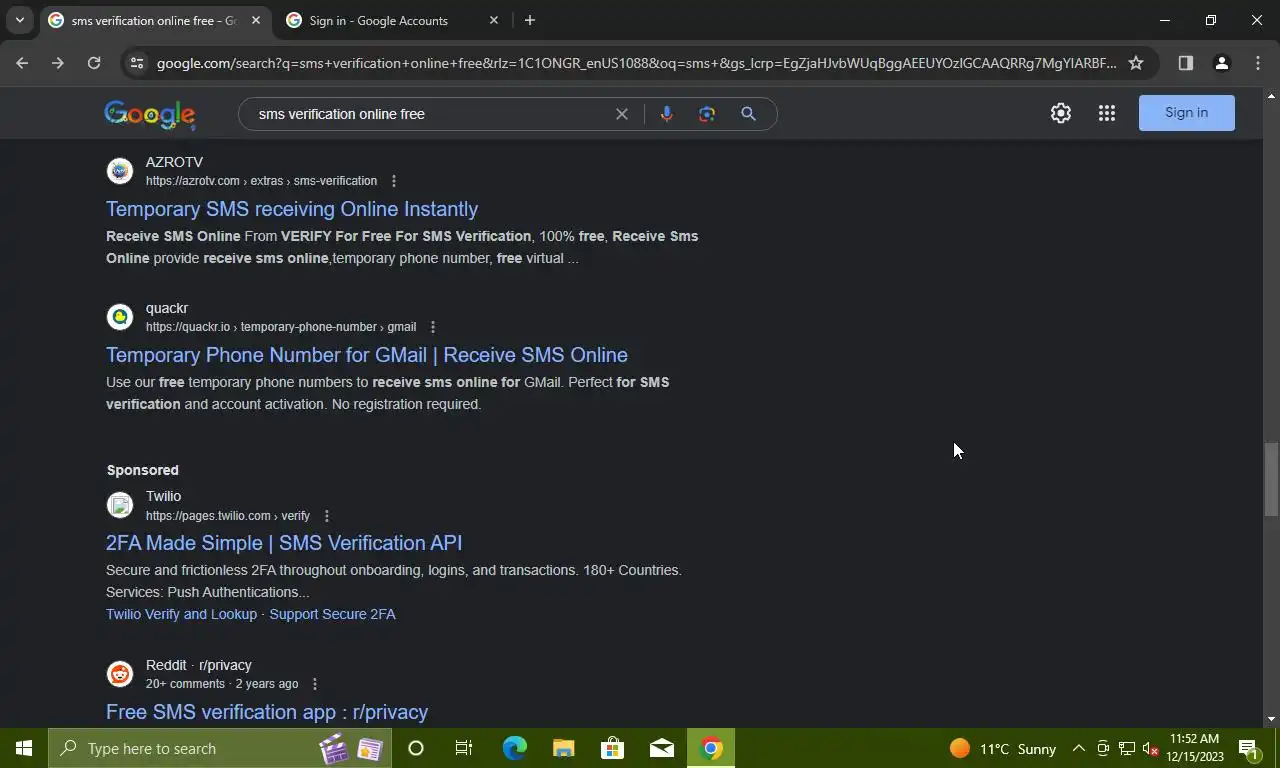Open the clock showing 11:52 AM
The image size is (1280, 768).
1194,748
